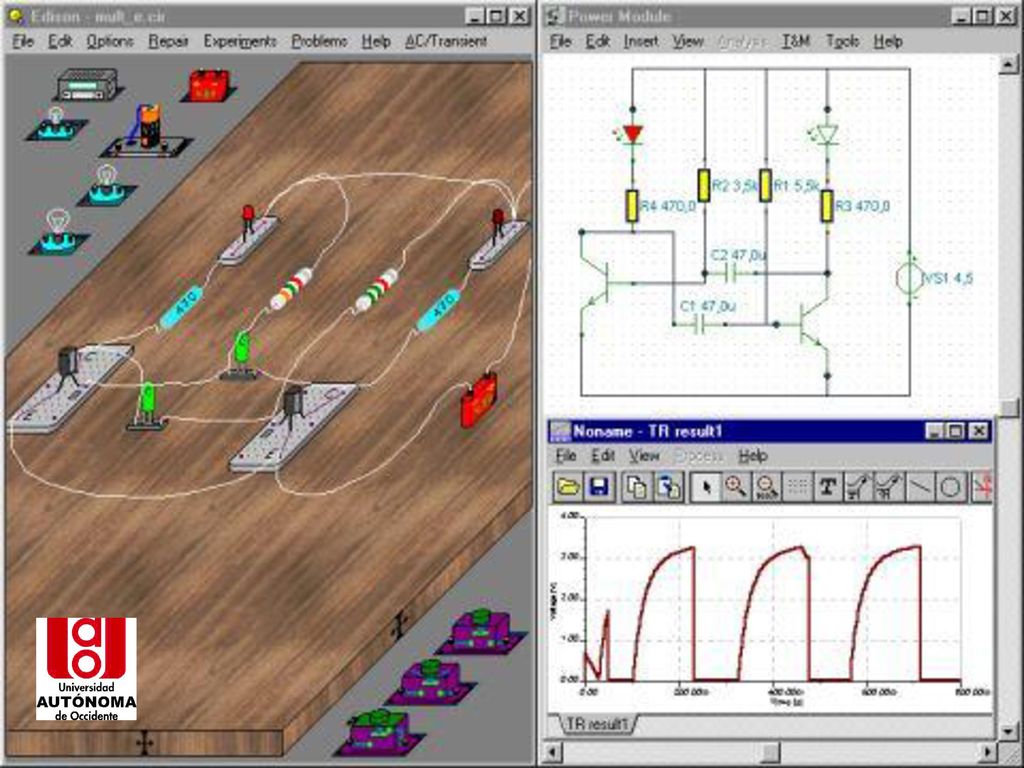Click the "C2 47,0u" capacitor label

tap(738, 255)
